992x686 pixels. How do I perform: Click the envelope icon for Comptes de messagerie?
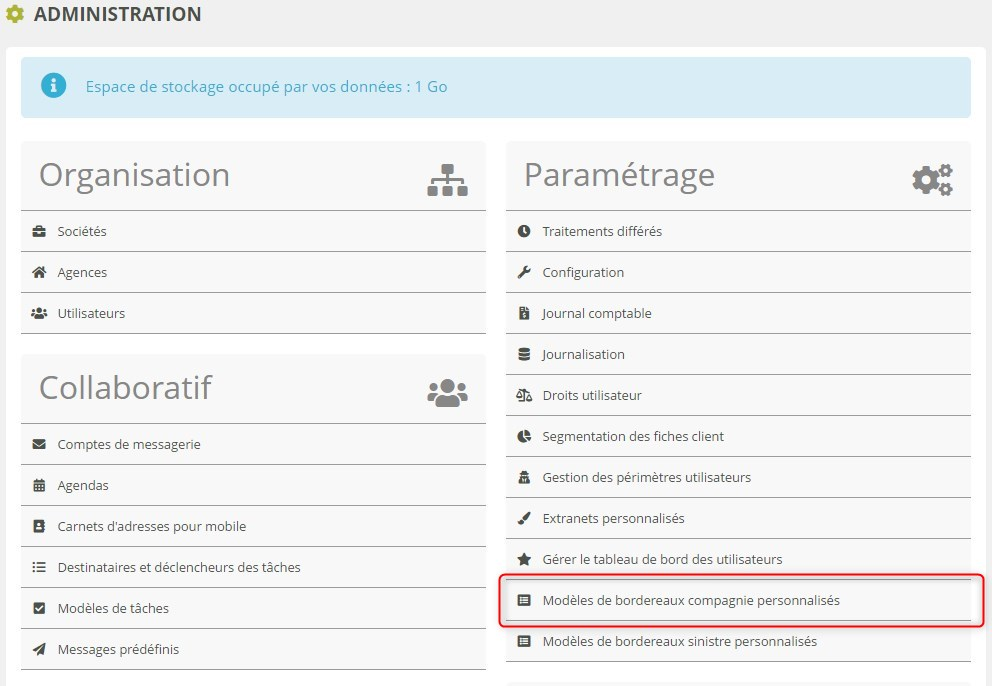39,444
